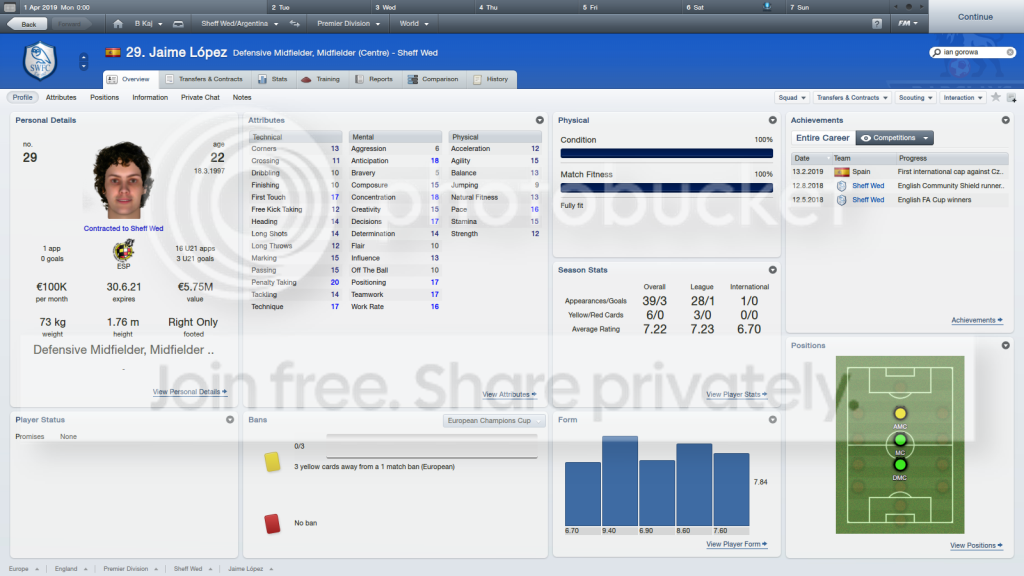This screenshot has height=576, width=1024.
Task: Open the World dropdown menu
Action: [414, 24]
